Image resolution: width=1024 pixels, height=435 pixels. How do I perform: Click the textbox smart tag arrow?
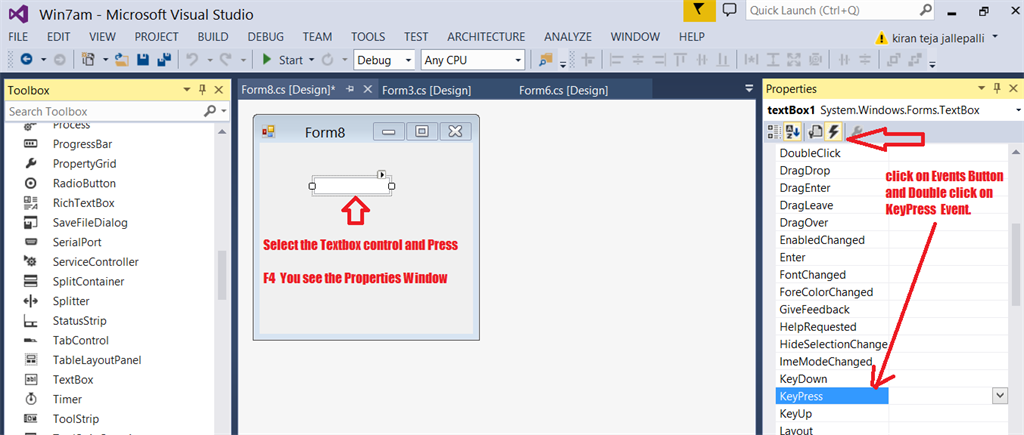tap(382, 174)
